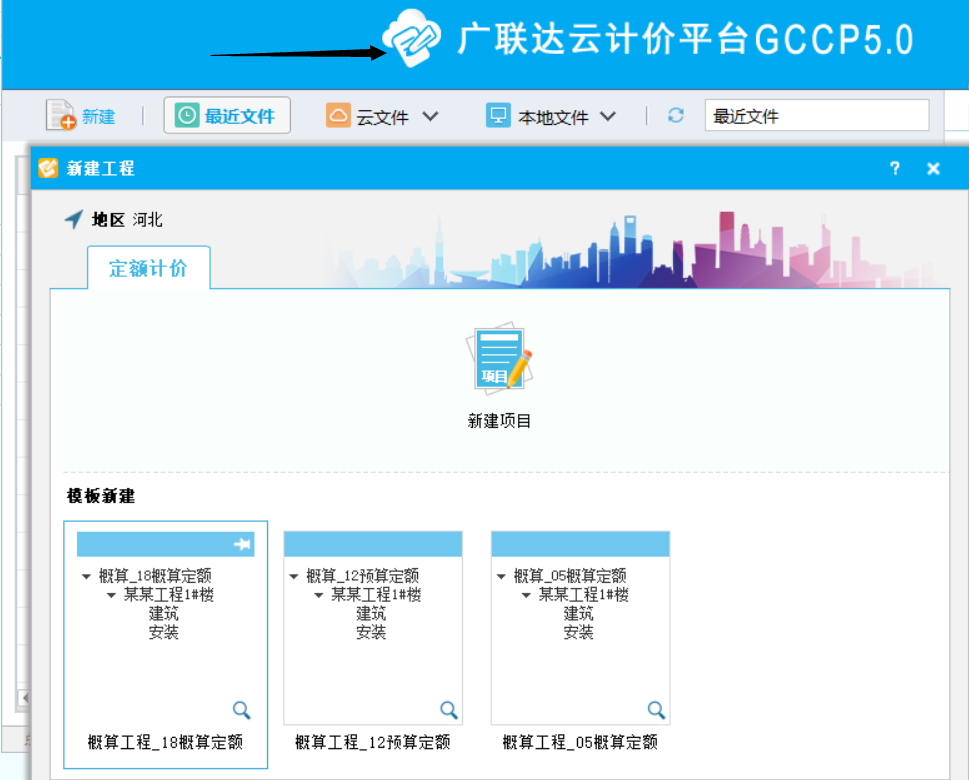The width and height of the screenshot is (969, 780).
Task: Preview the 18概算定额 template magnifier
Action: 241,710
